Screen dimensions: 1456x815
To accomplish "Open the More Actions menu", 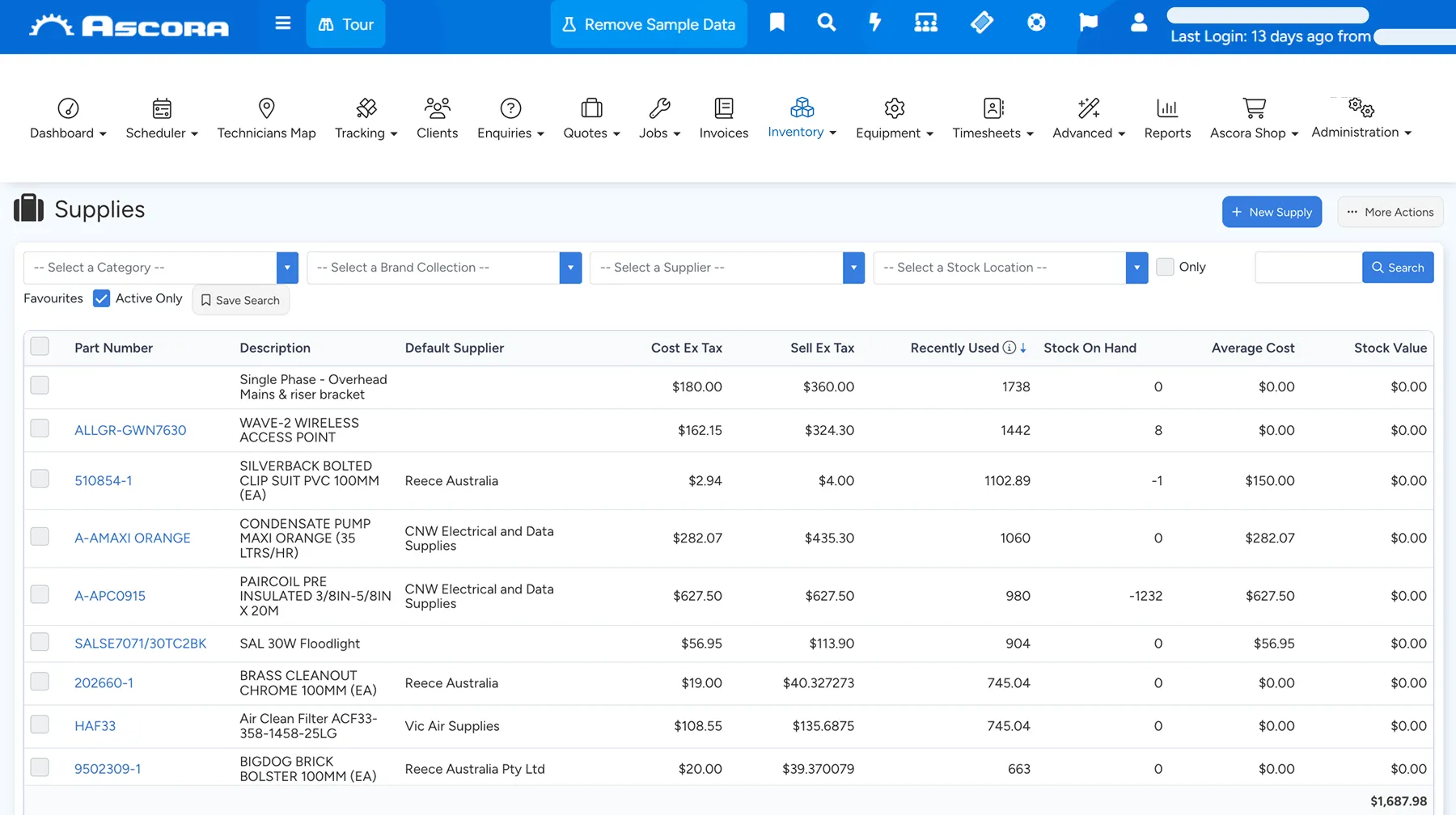I will click(x=1390, y=212).
